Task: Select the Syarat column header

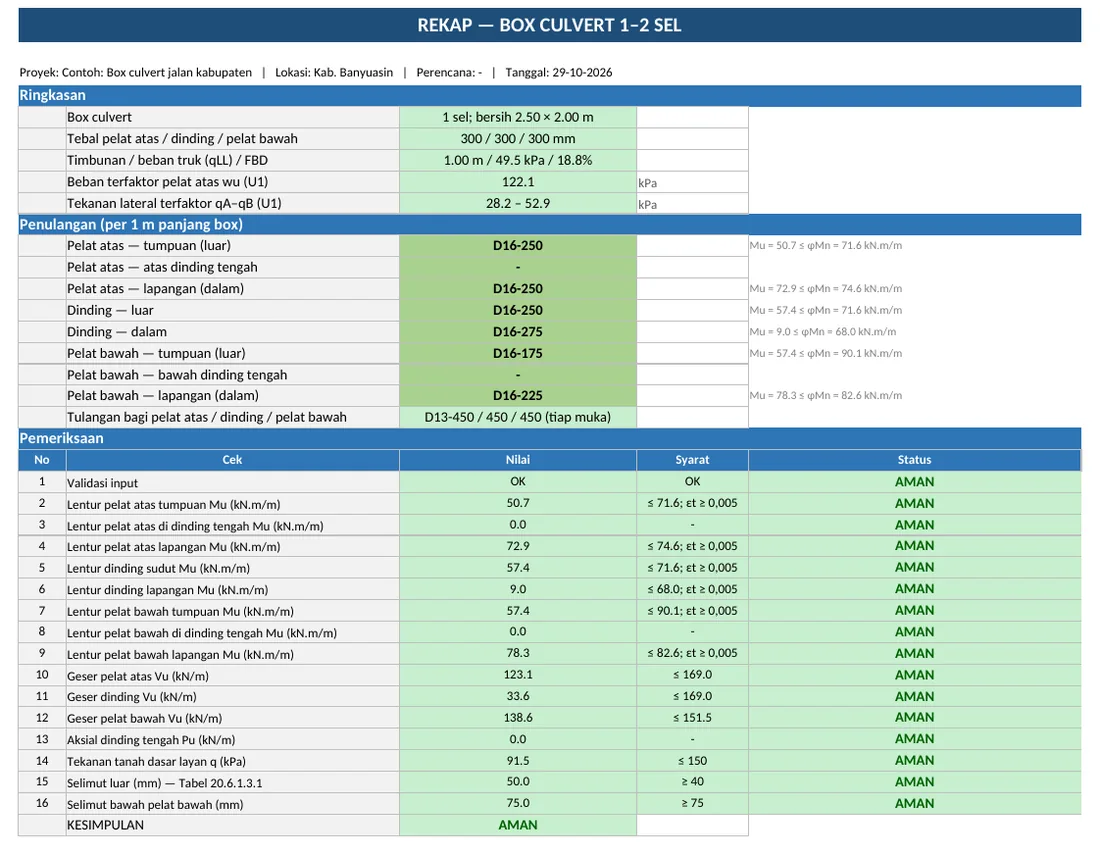Action: pyautogui.click(x=692, y=460)
